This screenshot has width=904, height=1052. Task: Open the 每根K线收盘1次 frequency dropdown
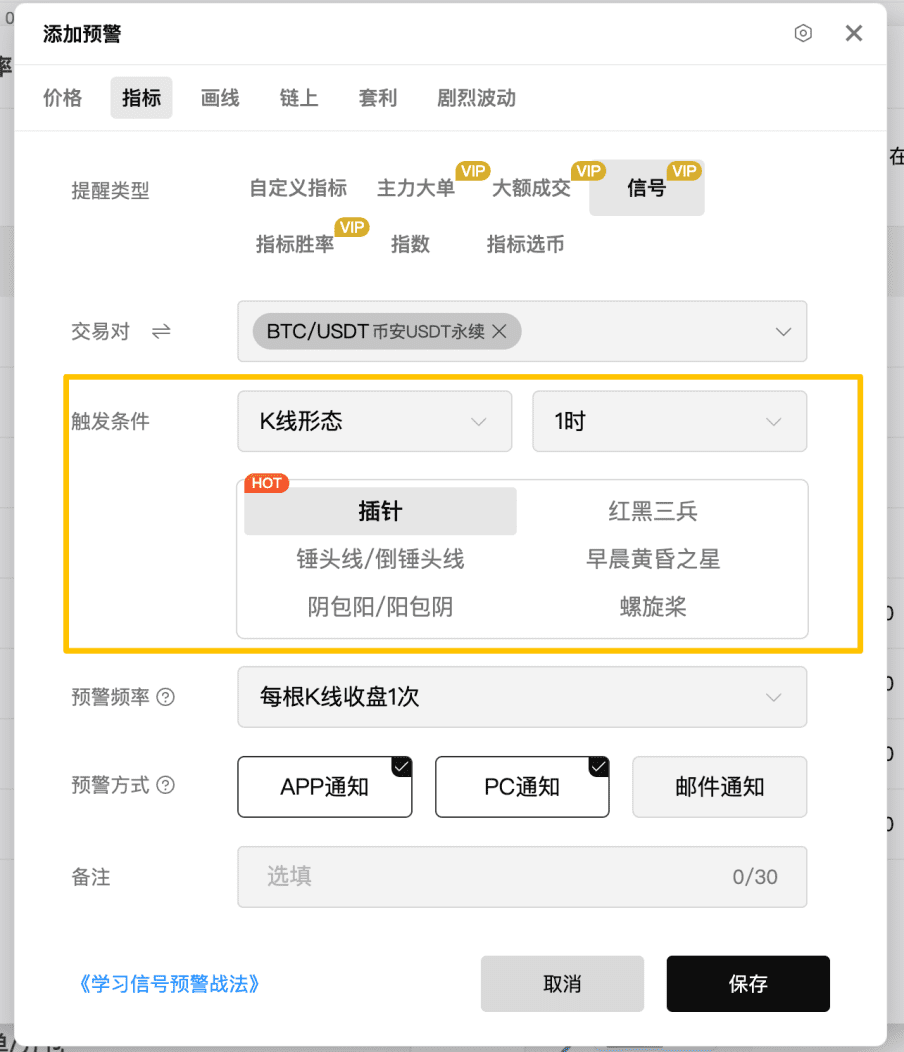pyautogui.click(x=522, y=697)
